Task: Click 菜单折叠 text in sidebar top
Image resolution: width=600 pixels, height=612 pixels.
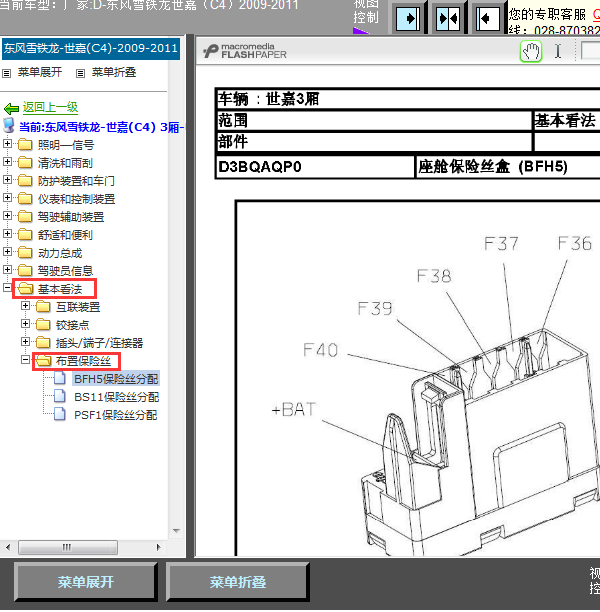Action: coord(114,72)
